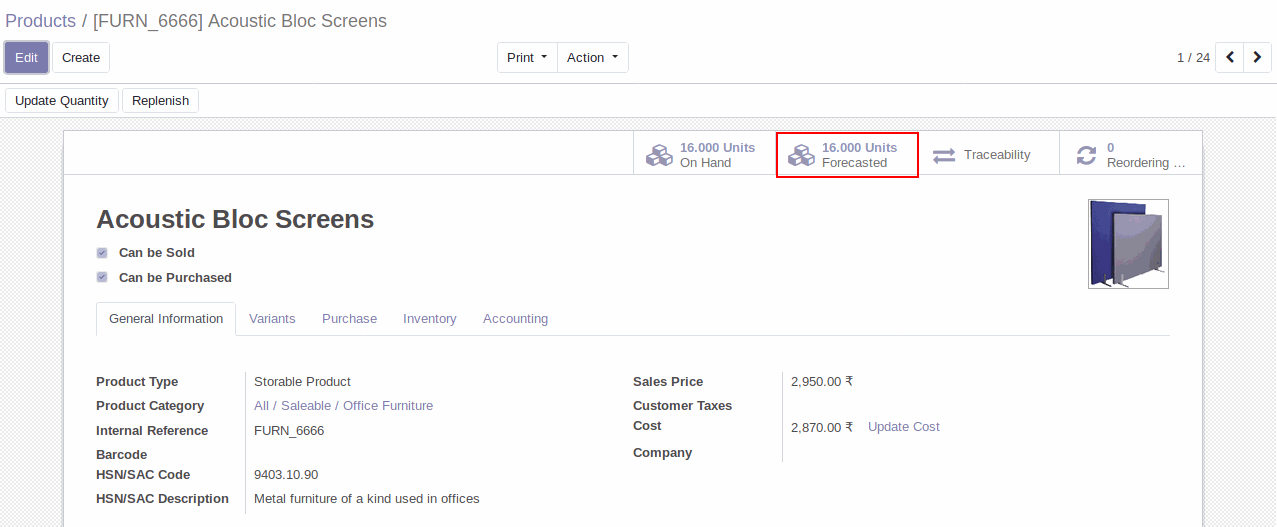Open the Accounting tab
Viewport: 1277px width, 527px height.
515,318
